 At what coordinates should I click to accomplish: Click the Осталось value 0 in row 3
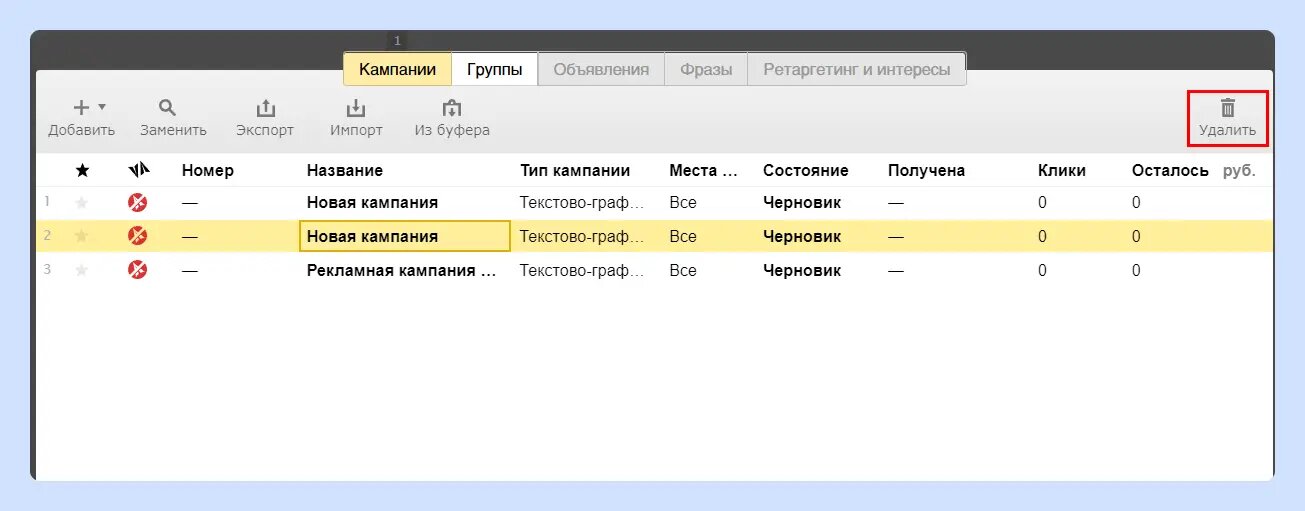1136,270
